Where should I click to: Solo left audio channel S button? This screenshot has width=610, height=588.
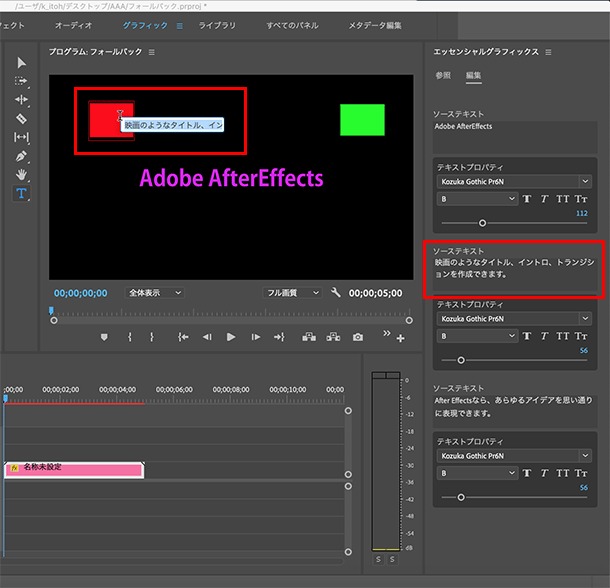(378, 560)
